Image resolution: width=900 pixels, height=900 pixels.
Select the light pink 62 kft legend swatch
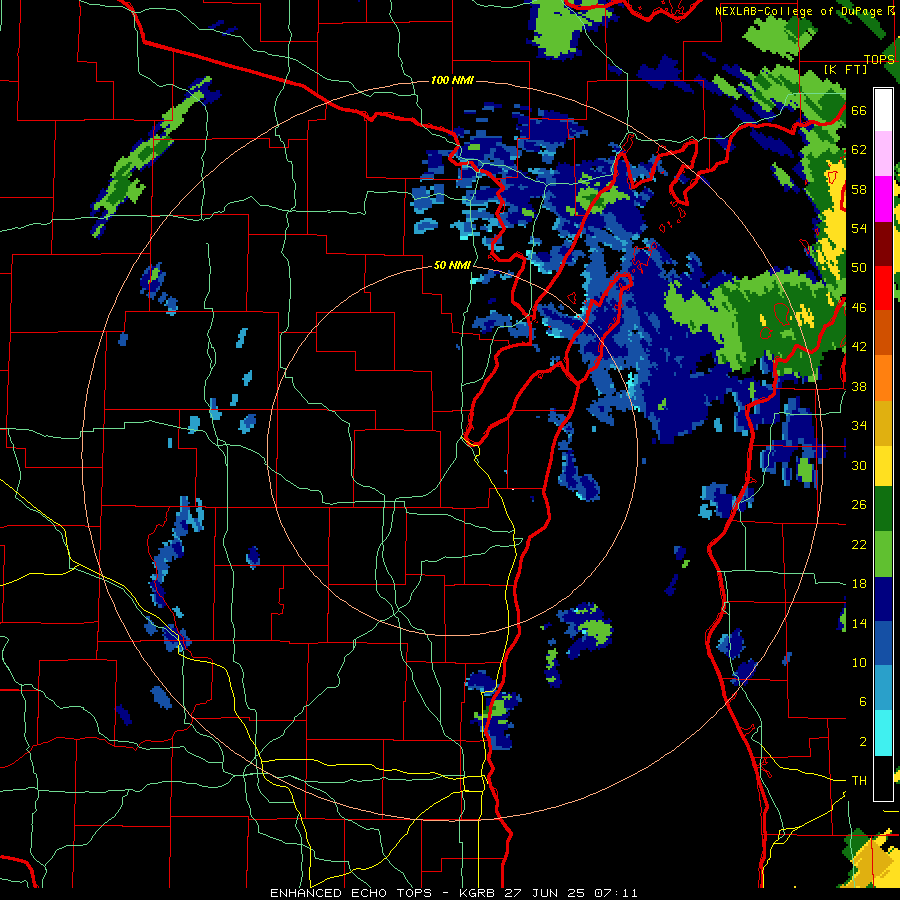[883, 153]
